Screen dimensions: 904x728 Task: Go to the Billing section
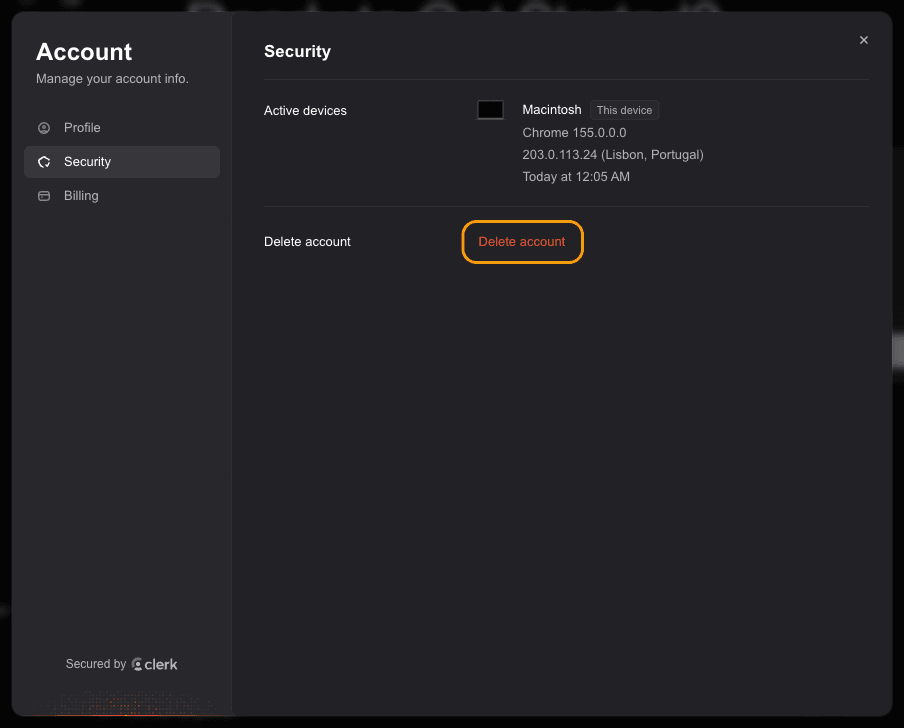(x=122, y=196)
